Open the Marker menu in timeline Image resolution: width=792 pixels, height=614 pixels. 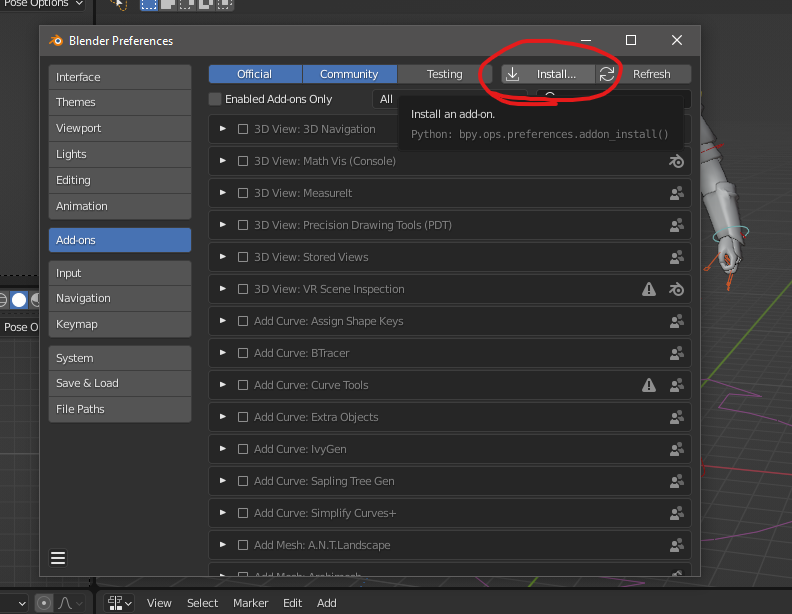(x=251, y=603)
